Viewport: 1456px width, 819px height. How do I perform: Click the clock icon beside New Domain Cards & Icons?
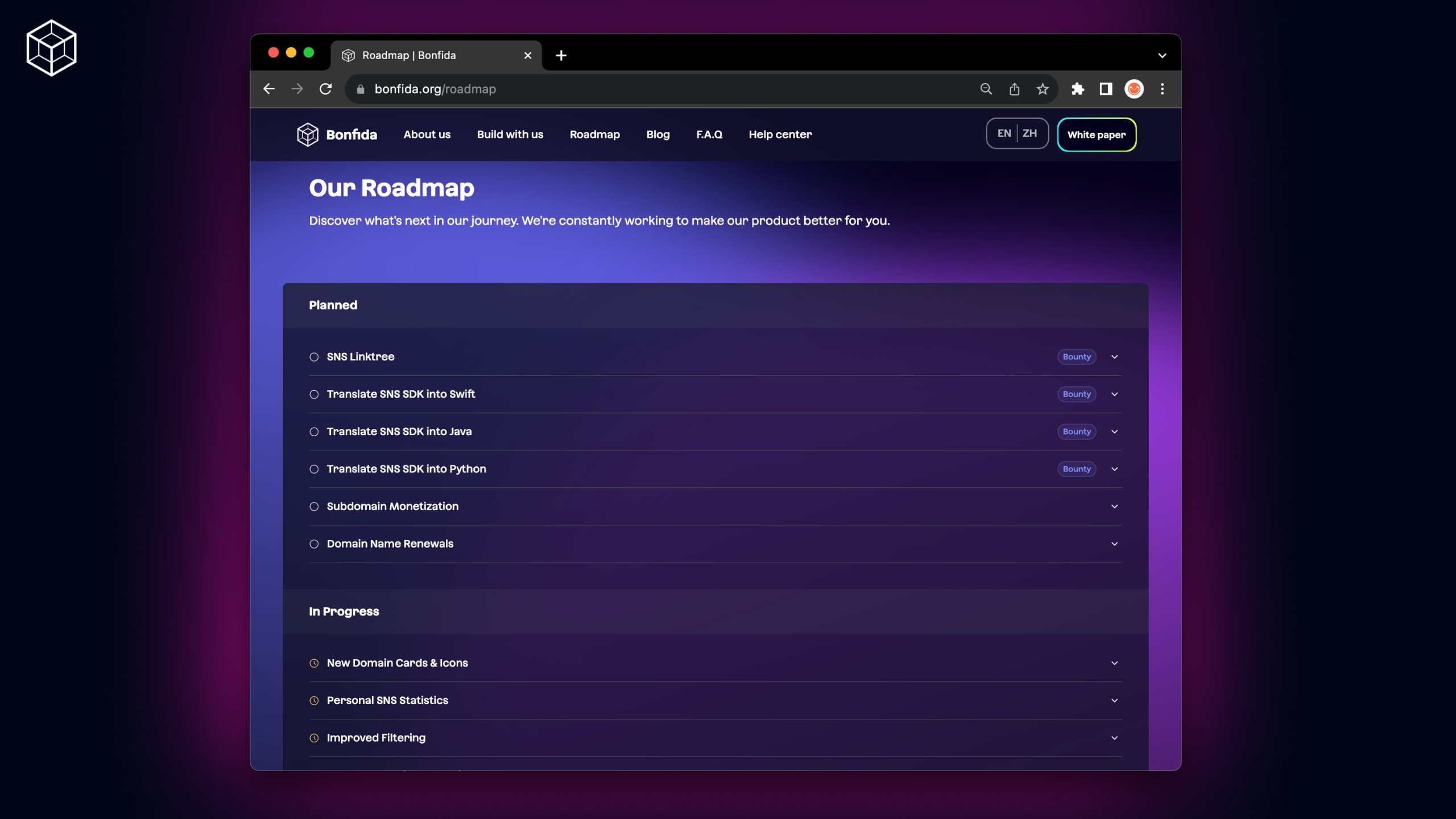tap(314, 663)
